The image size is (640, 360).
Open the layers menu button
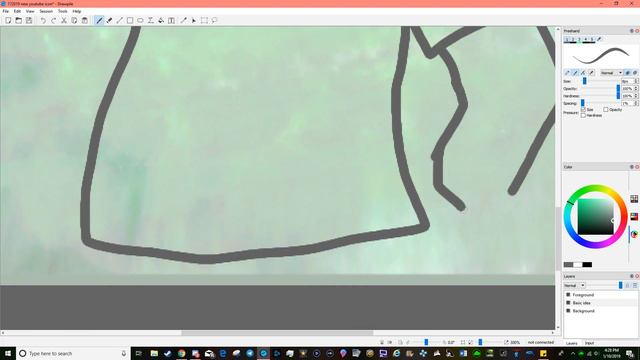[635, 285]
